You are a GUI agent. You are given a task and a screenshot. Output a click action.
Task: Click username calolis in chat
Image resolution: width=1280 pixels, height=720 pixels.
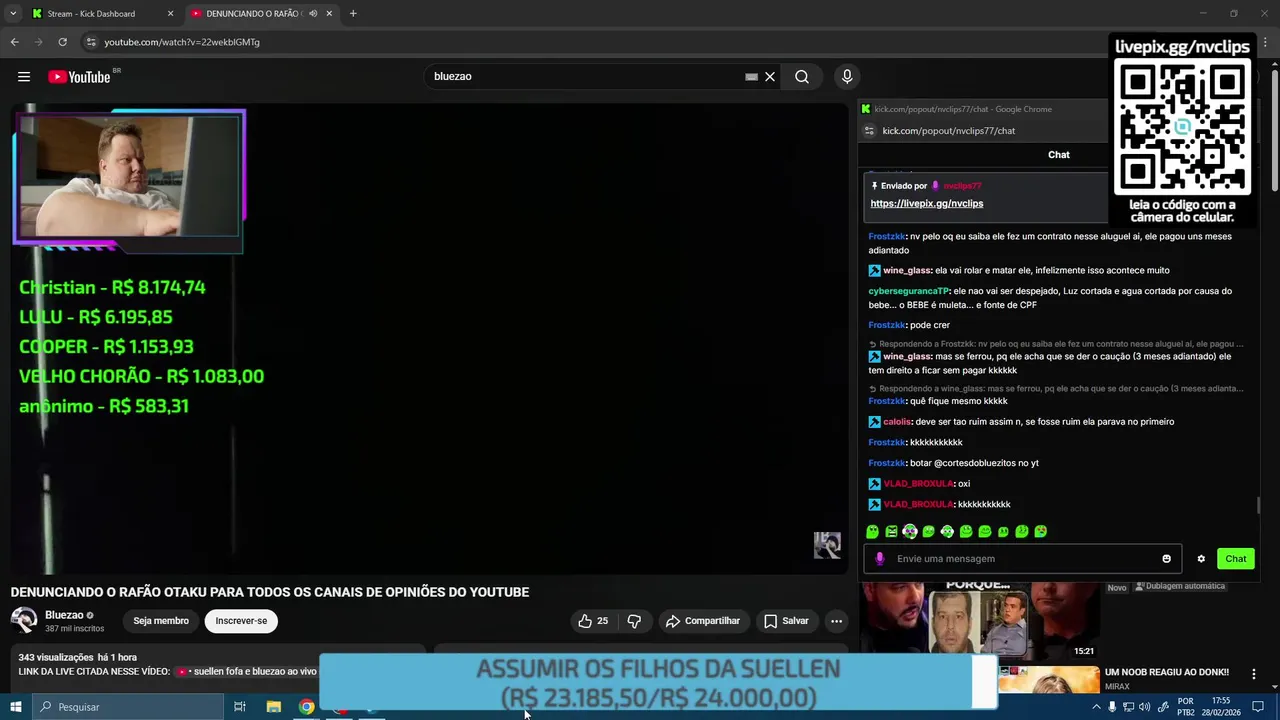point(897,422)
